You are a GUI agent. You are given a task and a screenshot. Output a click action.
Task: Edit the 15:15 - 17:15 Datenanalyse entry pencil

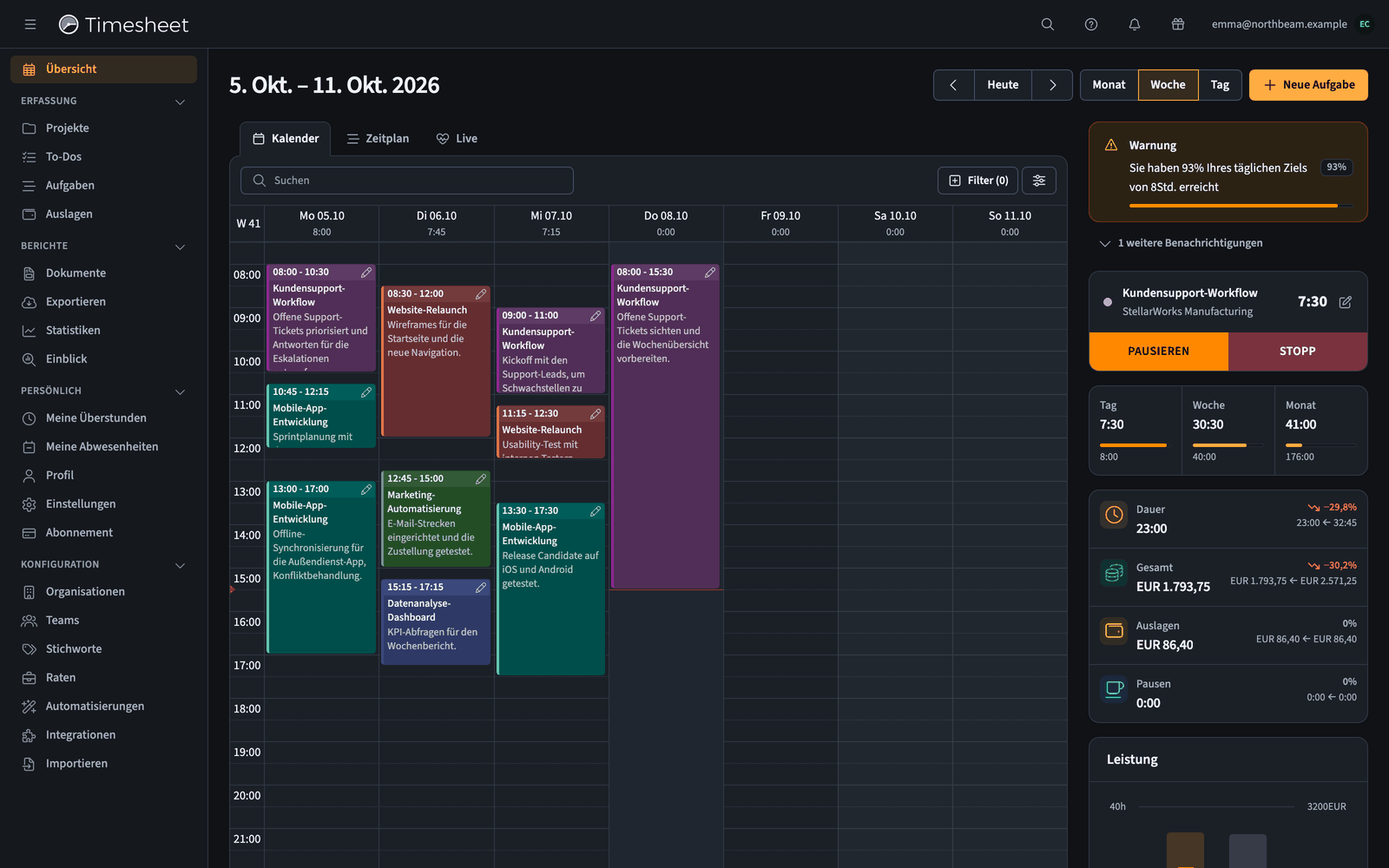tap(481, 588)
